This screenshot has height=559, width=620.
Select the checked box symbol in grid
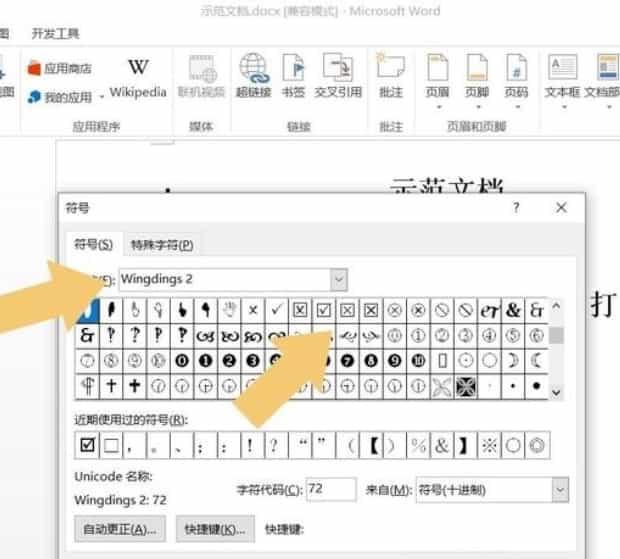(x=324, y=310)
